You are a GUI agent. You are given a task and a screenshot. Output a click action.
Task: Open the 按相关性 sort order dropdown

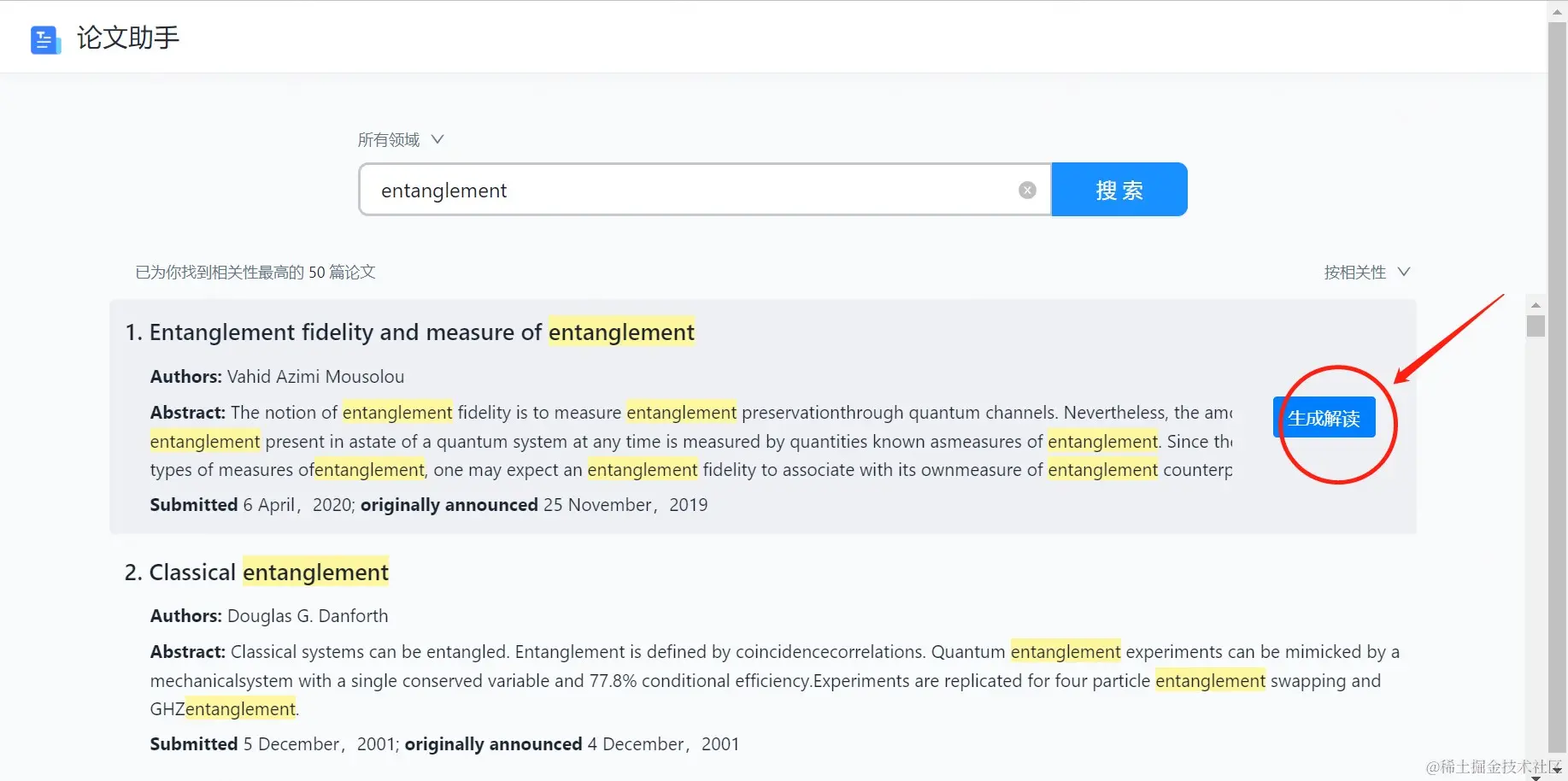coord(1355,272)
